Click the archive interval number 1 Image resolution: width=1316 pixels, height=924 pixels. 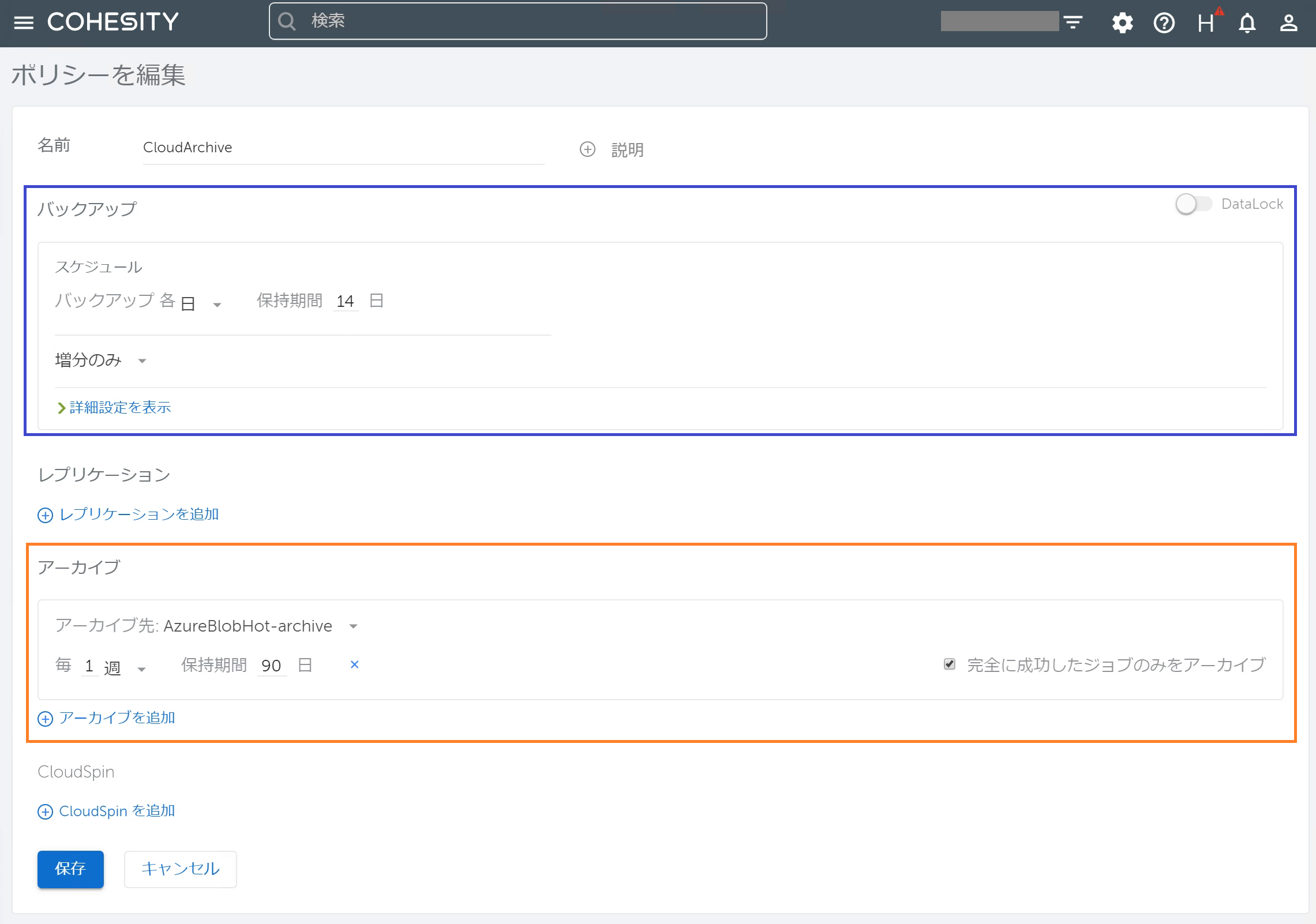[x=89, y=666]
